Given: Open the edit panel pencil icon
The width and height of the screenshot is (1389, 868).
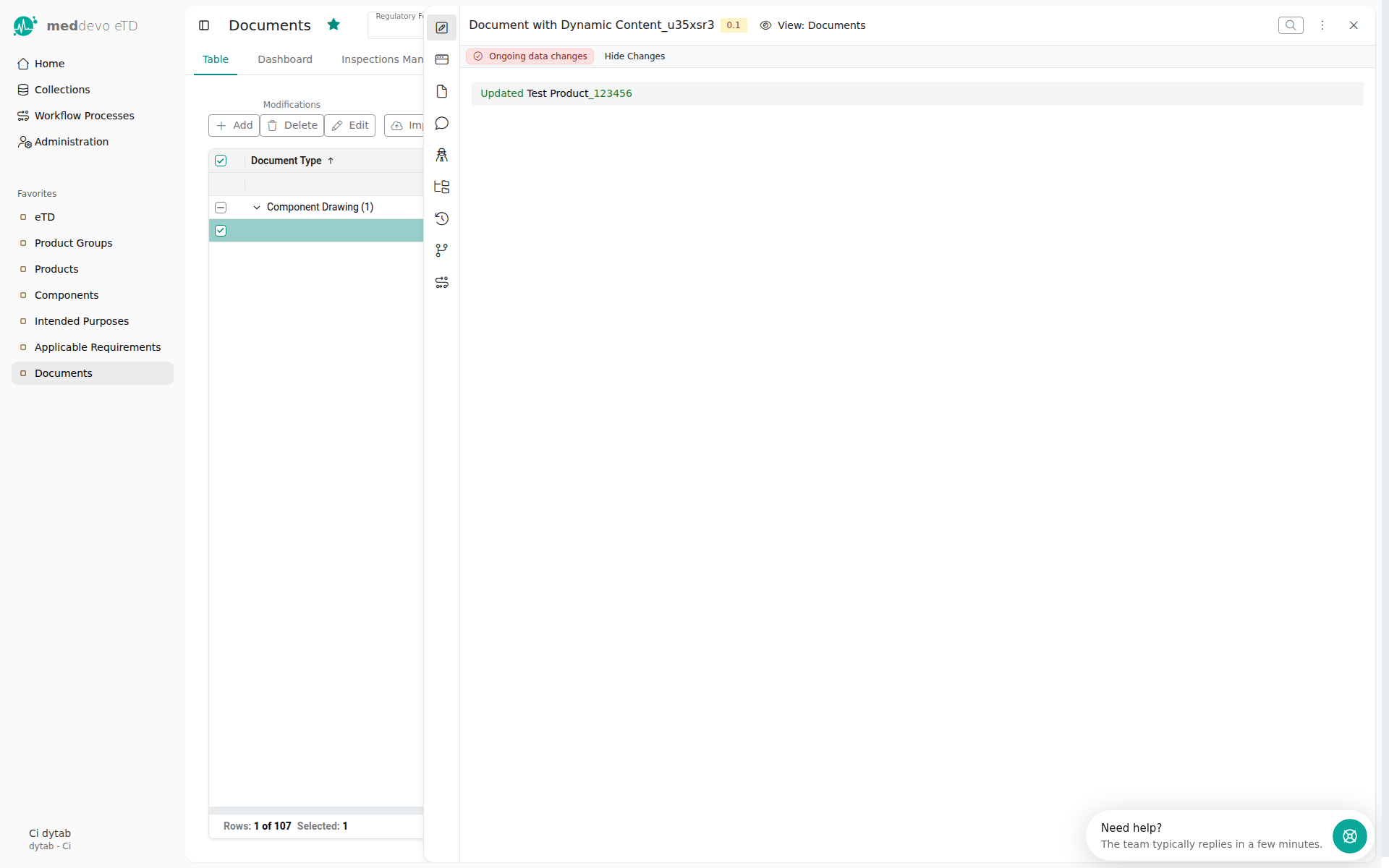Looking at the screenshot, I should pyautogui.click(x=441, y=27).
